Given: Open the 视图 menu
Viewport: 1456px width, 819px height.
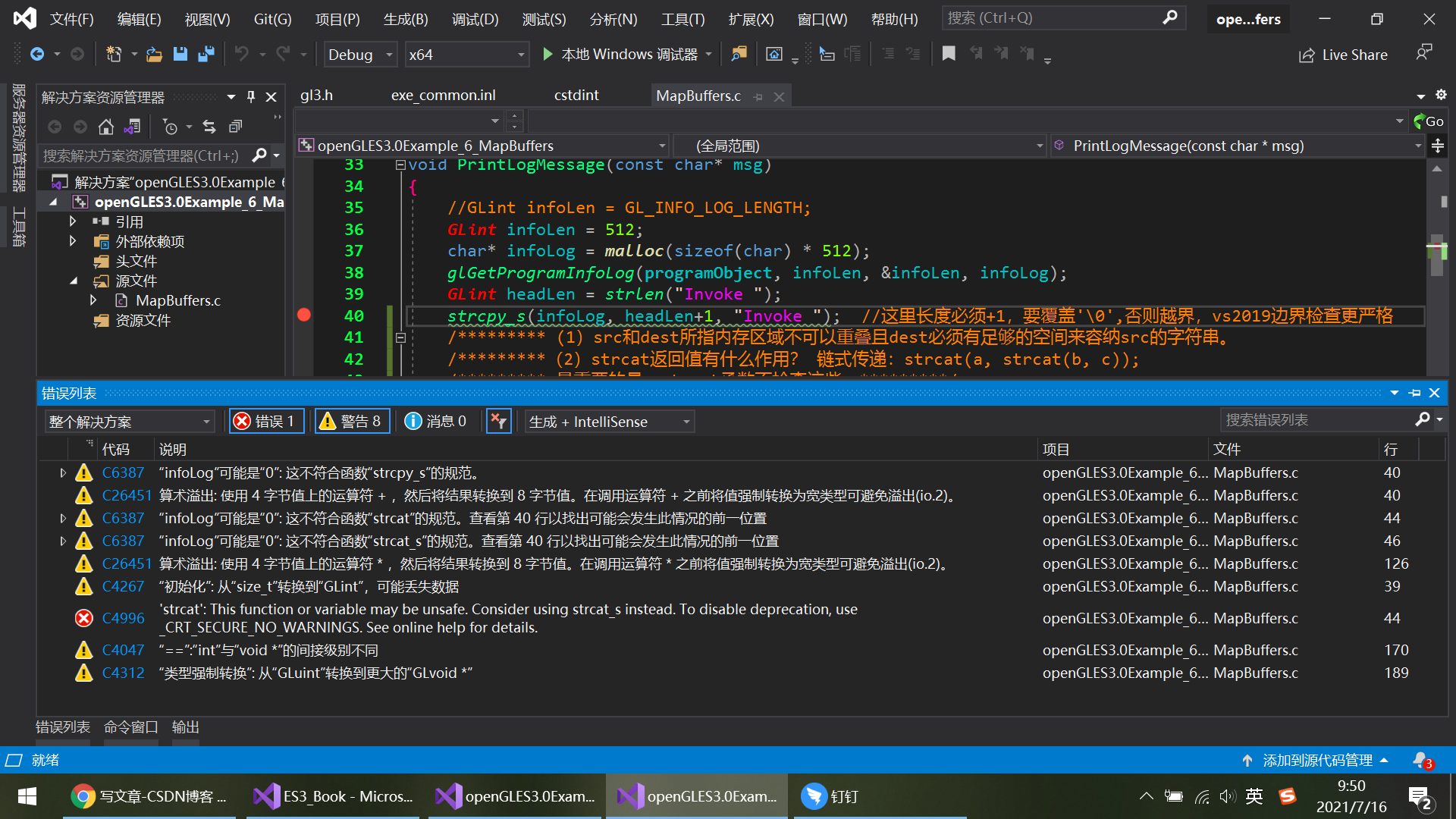Looking at the screenshot, I should 206,19.
